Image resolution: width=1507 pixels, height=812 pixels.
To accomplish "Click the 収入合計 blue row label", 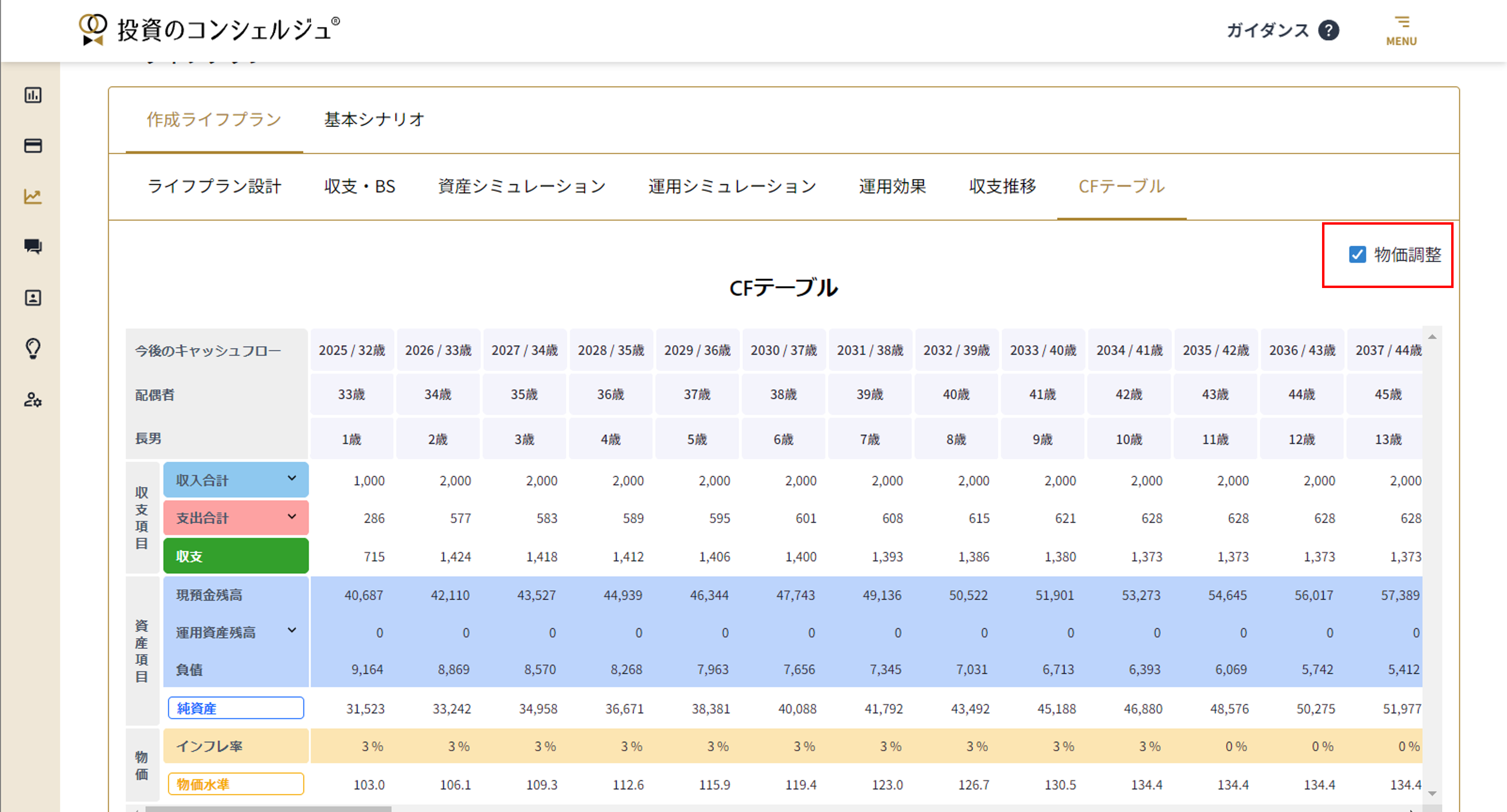I will [236, 480].
